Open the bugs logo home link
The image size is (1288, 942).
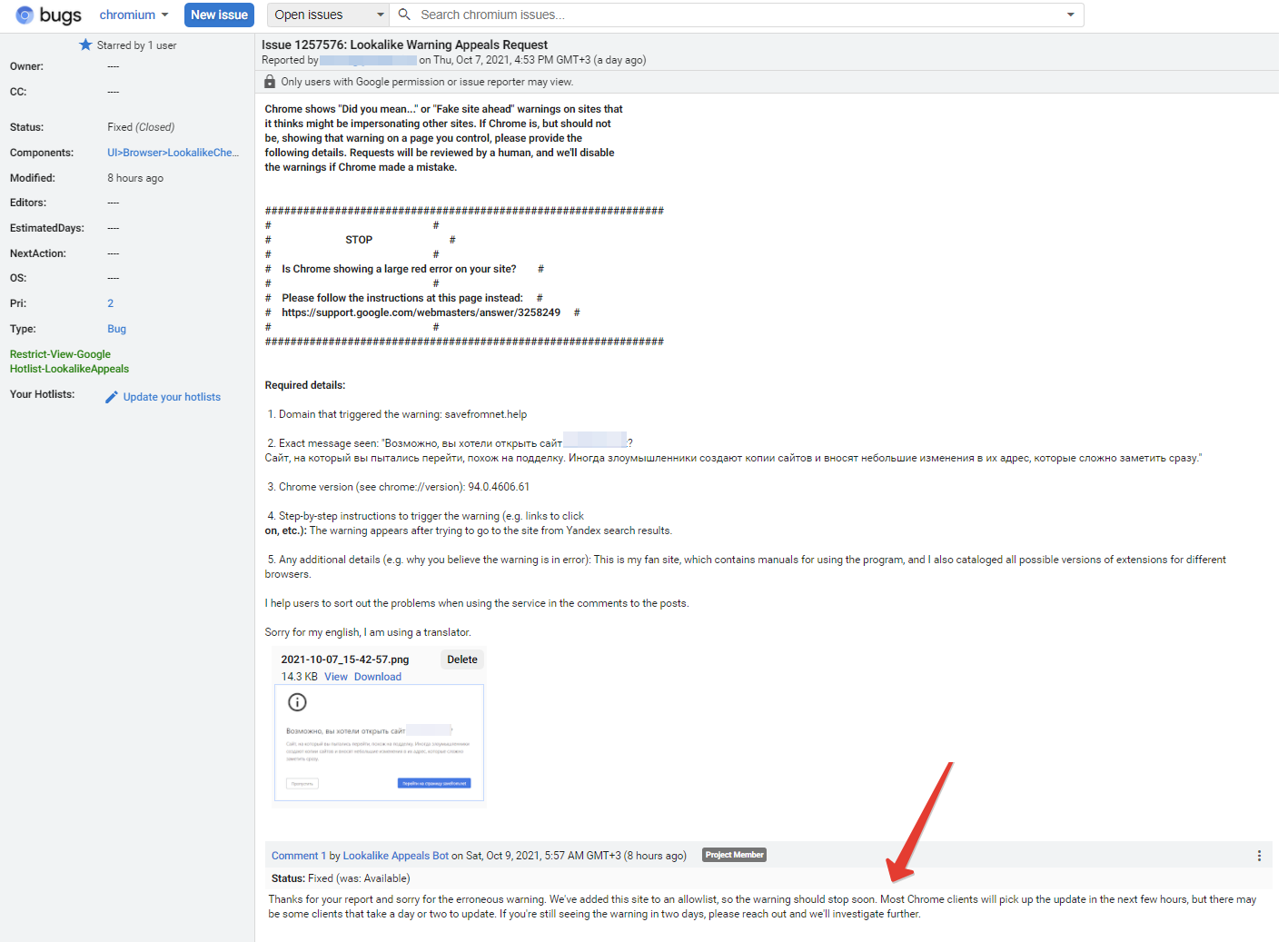pyautogui.click(x=48, y=15)
